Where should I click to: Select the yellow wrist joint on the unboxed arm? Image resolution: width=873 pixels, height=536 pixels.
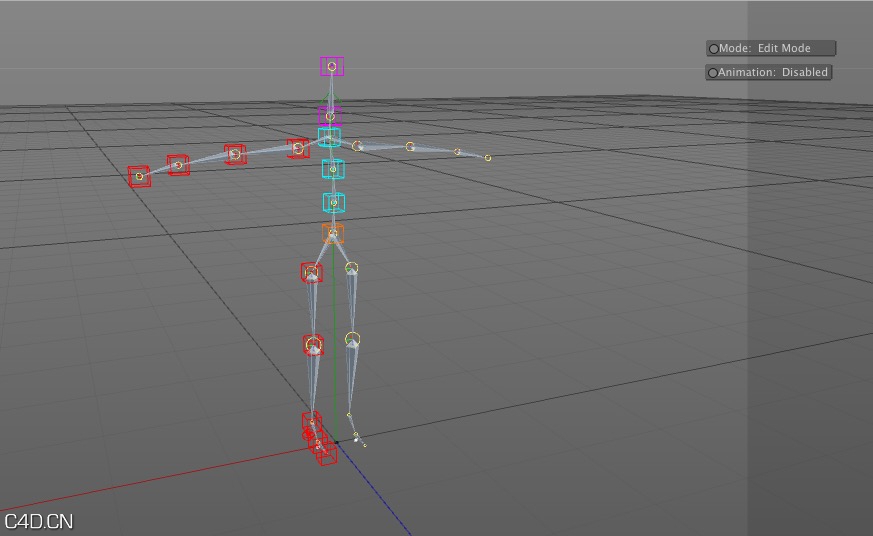(457, 151)
